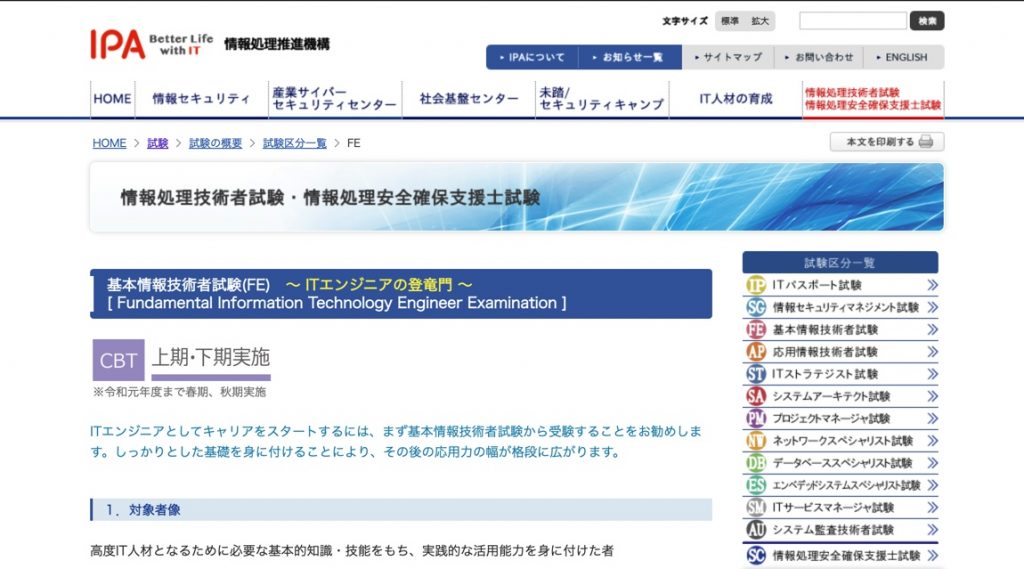Open the システム監査技術者試験 link
Image resolution: width=1024 pixels, height=569 pixels.
[x=833, y=529]
